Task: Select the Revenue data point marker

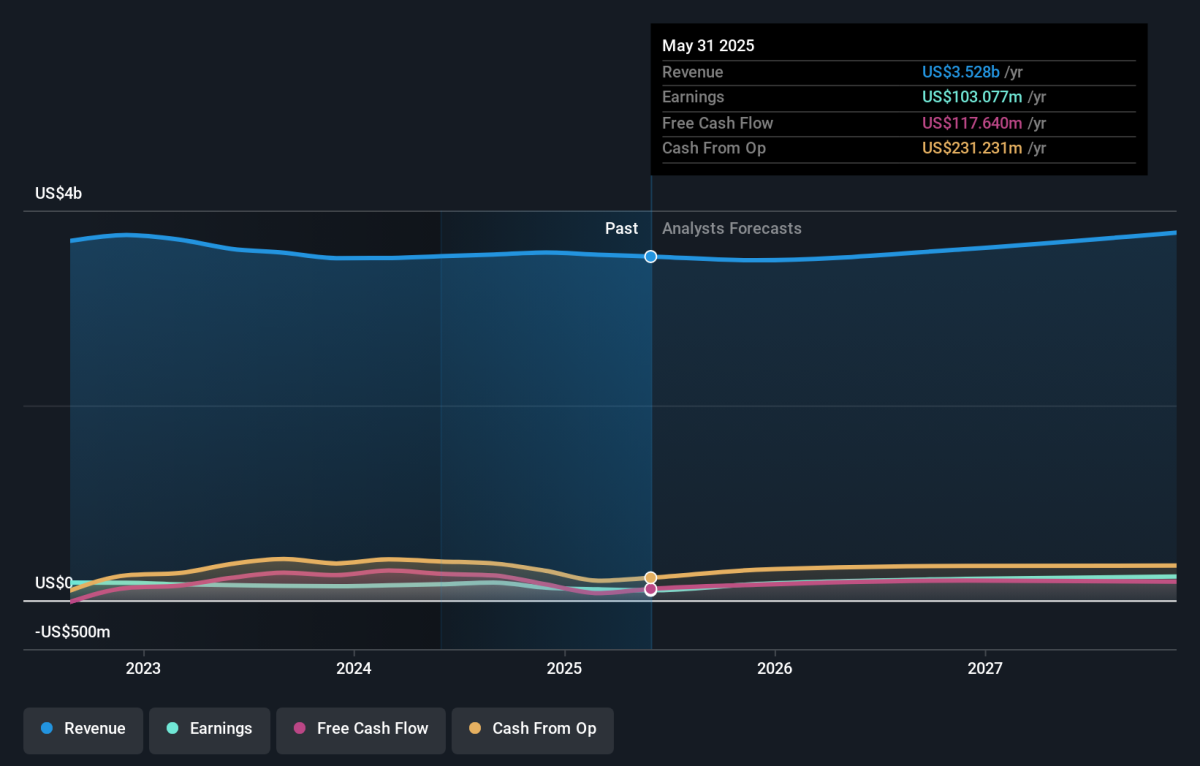Action: [651, 257]
